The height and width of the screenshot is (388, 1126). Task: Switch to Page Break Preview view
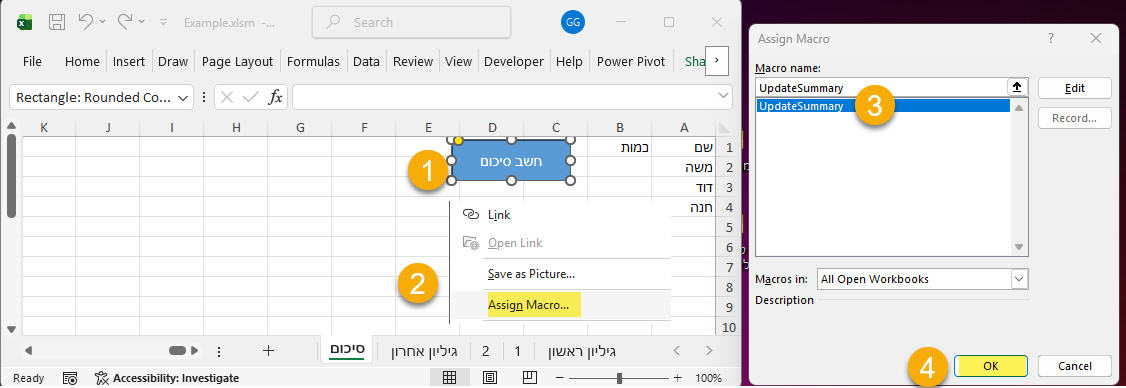pyautogui.click(x=529, y=377)
